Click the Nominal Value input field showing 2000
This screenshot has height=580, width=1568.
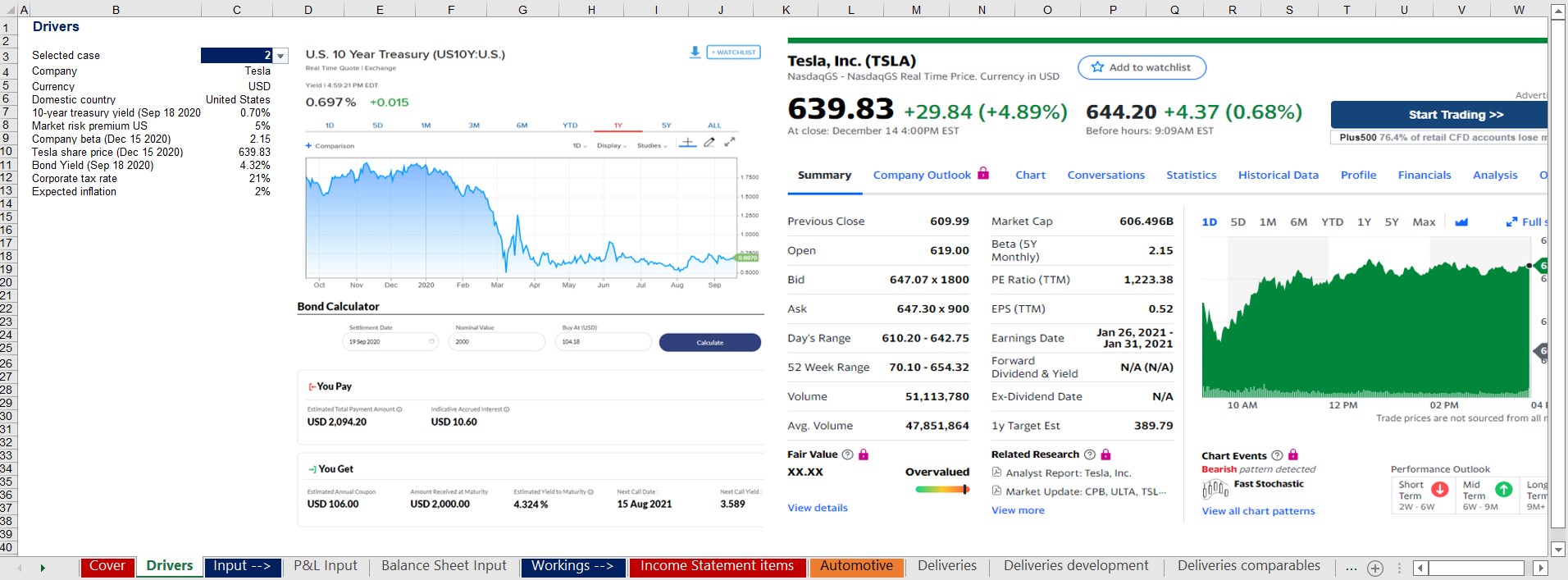coord(496,341)
